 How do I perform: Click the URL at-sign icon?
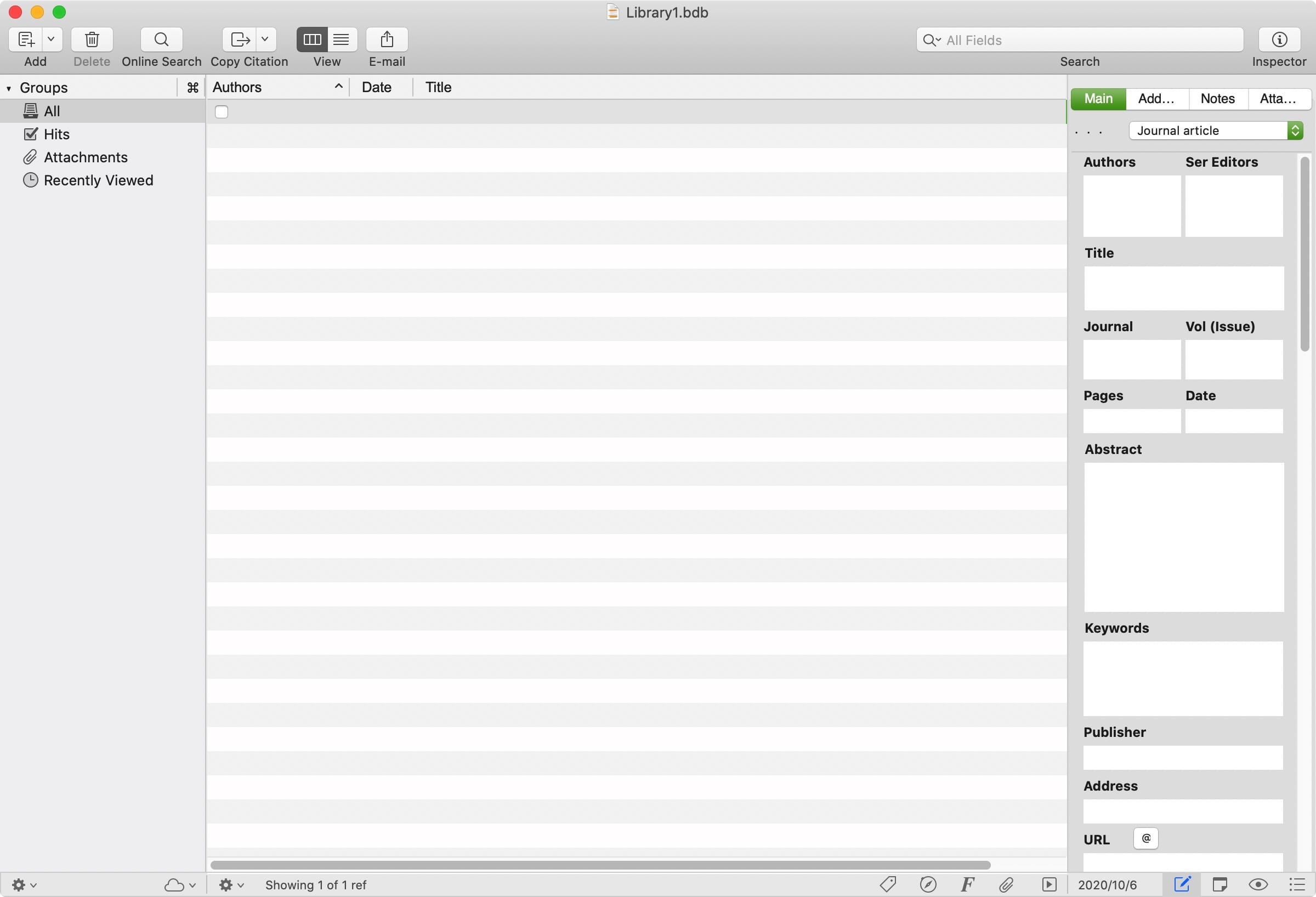coord(1145,839)
